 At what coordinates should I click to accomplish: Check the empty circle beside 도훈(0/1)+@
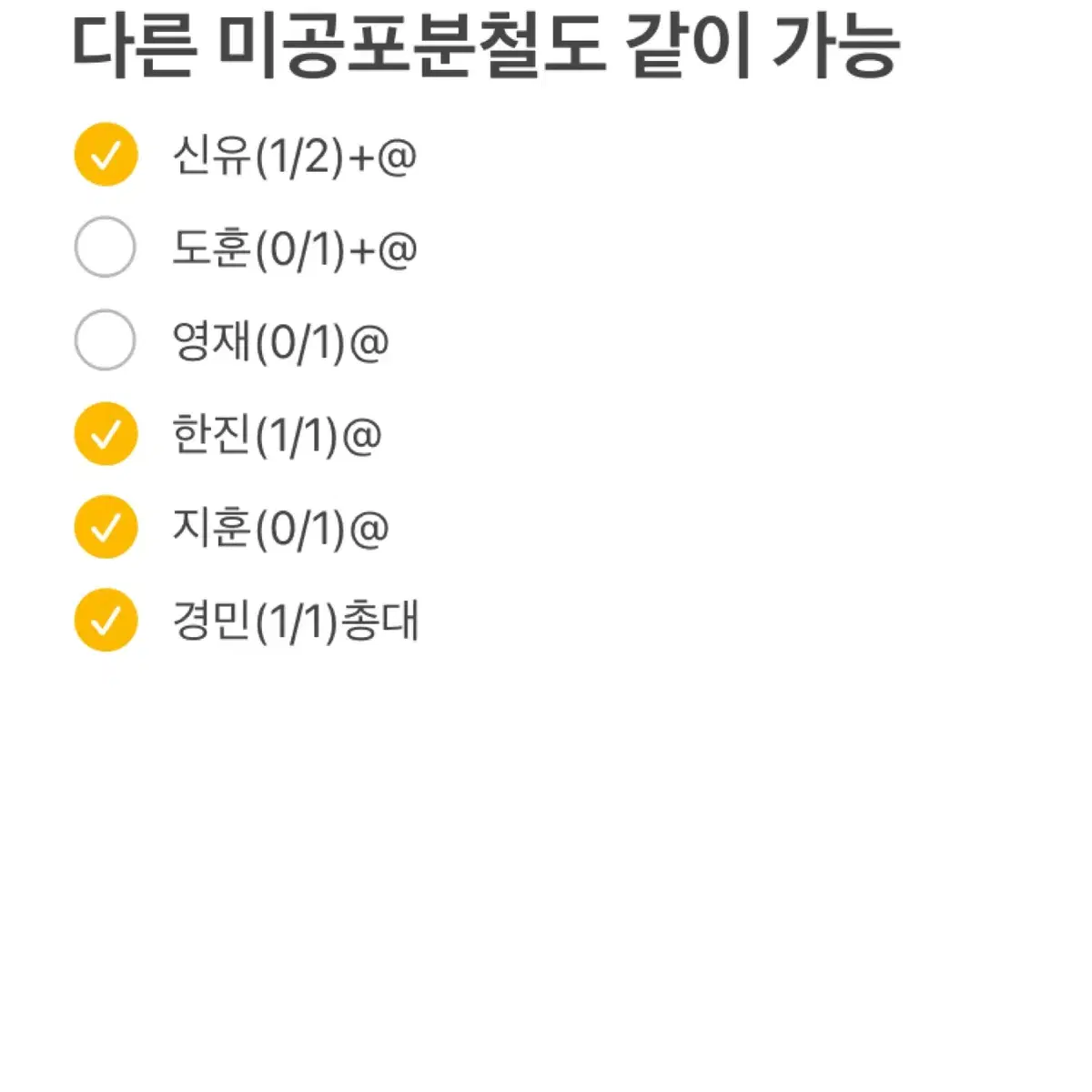click(x=106, y=248)
